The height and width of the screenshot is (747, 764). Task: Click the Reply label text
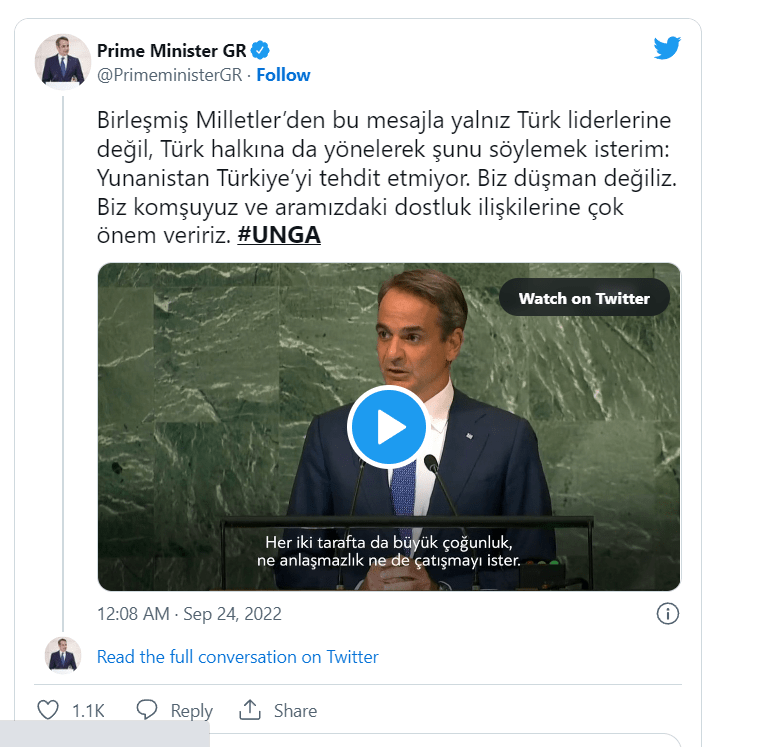[191, 711]
